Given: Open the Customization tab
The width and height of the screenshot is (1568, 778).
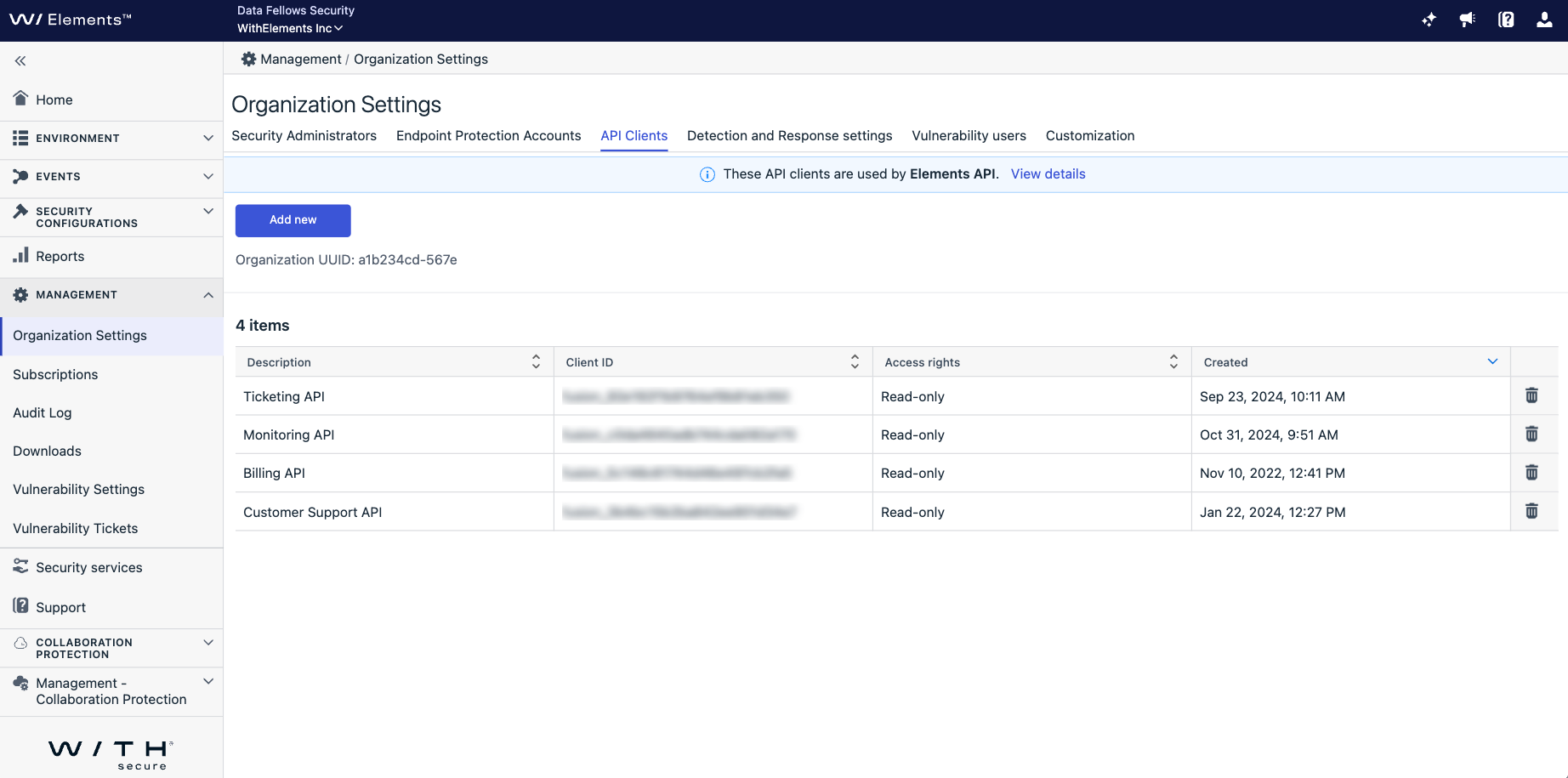Looking at the screenshot, I should pos(1089,136).
